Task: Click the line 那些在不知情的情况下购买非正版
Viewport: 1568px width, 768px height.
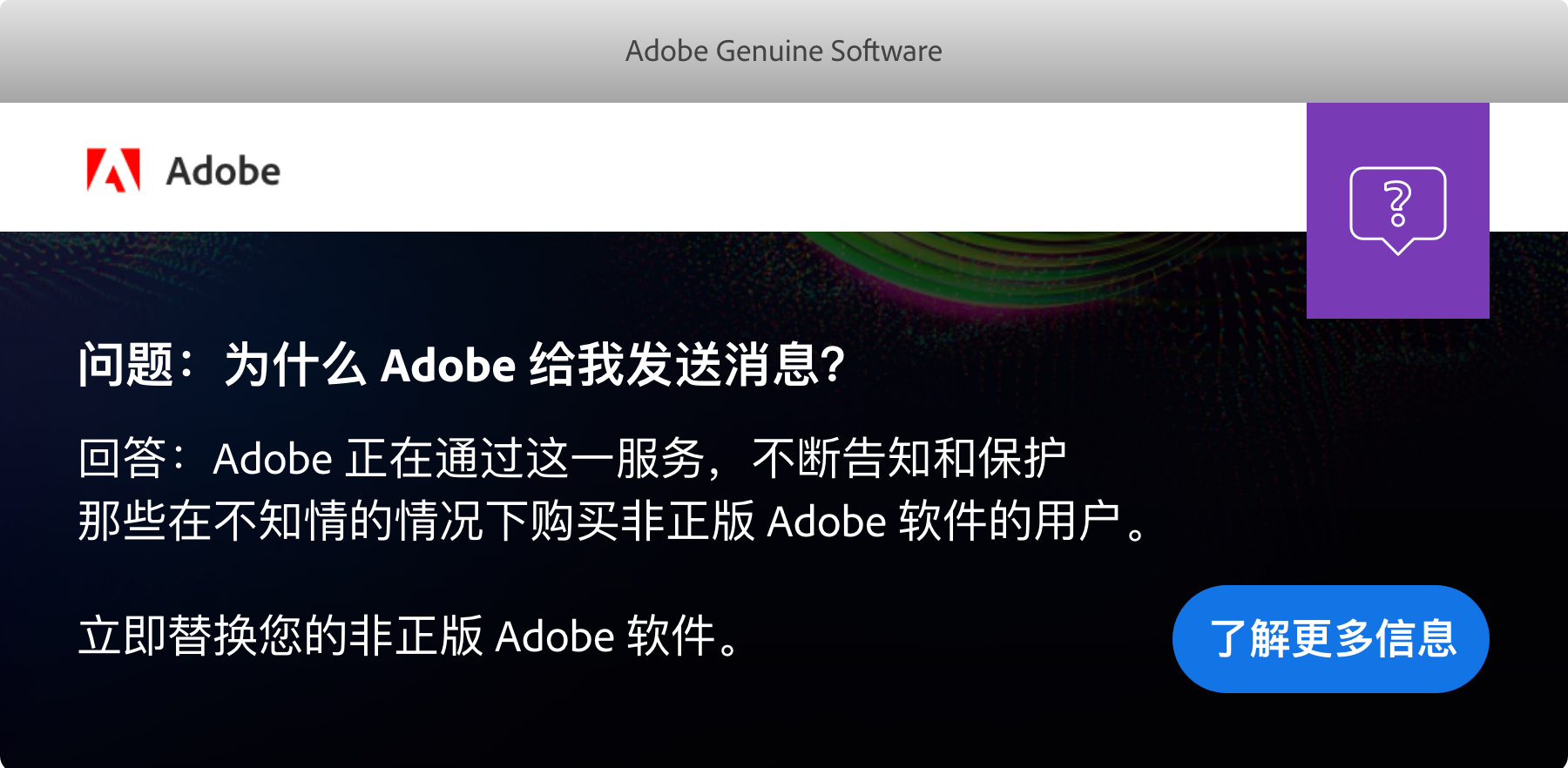Action: click(416, 522)
